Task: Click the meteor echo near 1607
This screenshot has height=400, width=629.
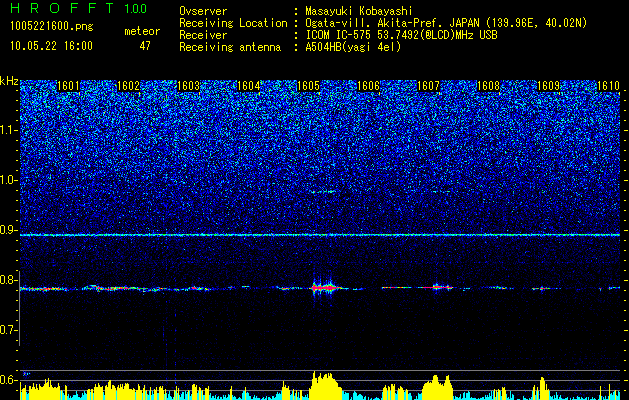Action: click(x=436, y=287)
